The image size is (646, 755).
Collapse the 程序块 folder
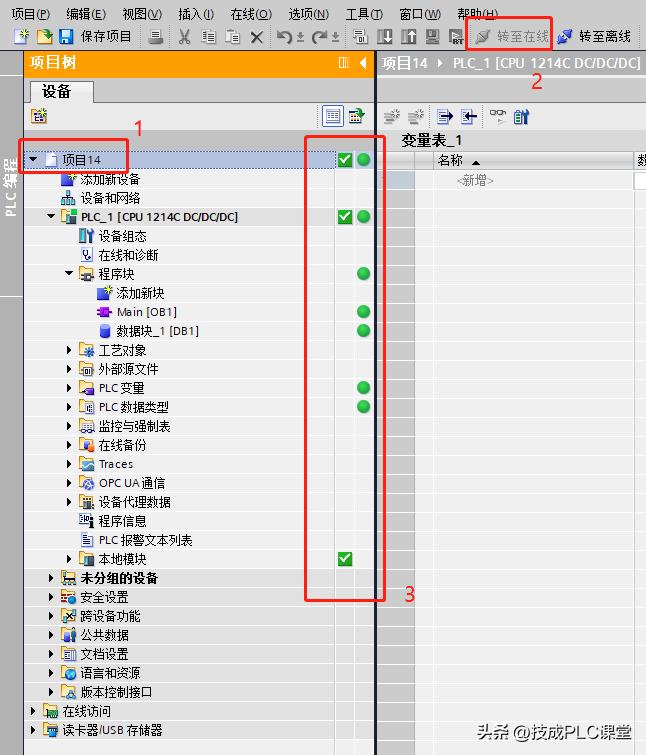[69, 273]
